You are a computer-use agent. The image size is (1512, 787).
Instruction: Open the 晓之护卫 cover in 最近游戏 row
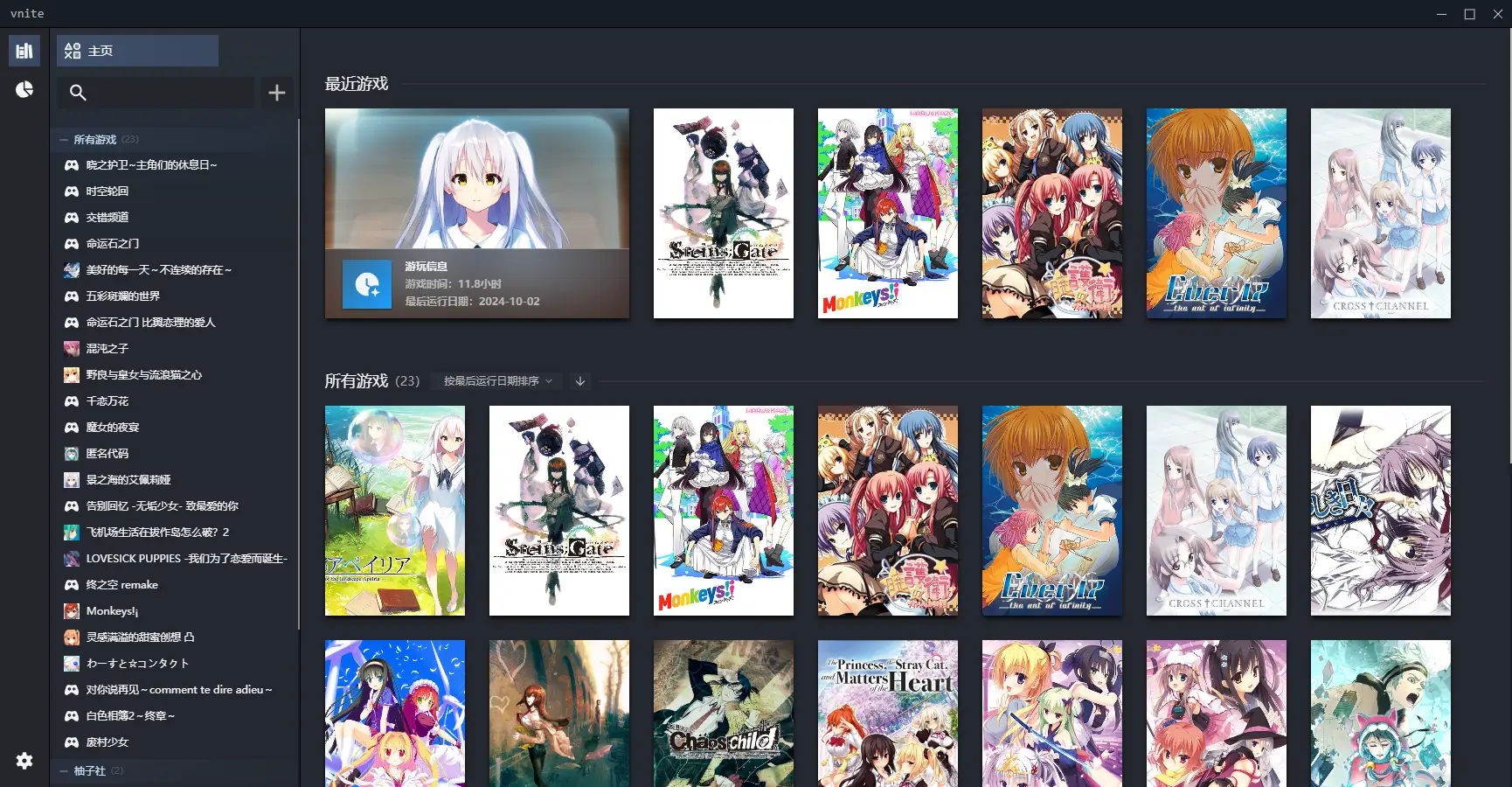tap(1052, 213)
